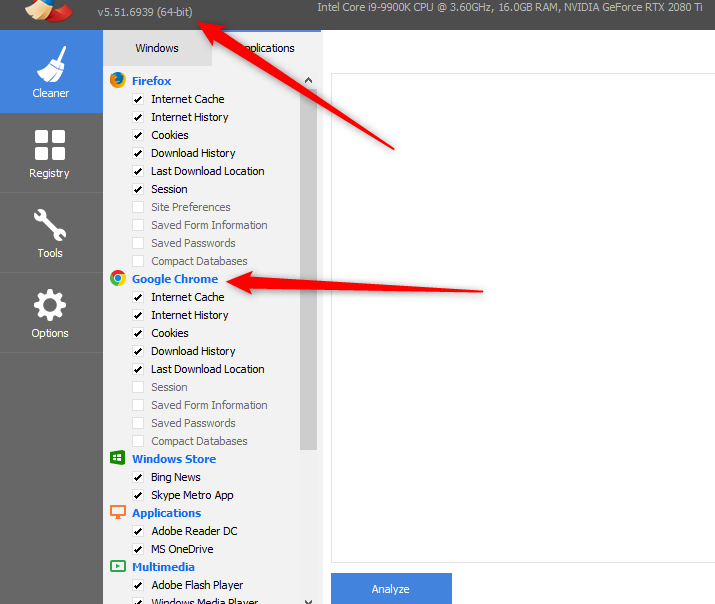Enable Chrome Compact Databases checkbox
The image size is (715, 604).
[x=138, y=441]
